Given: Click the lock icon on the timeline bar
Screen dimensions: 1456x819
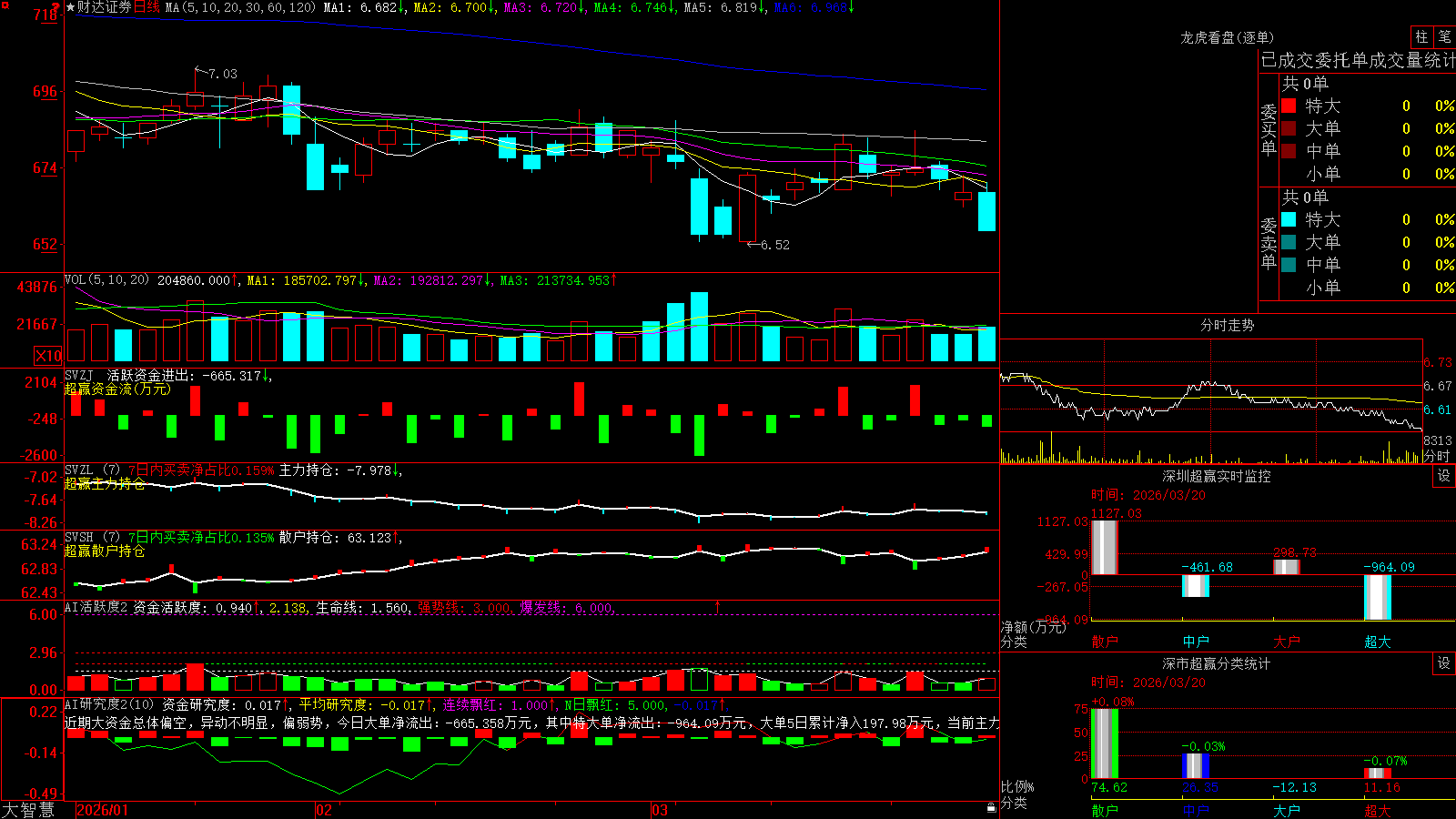Looking at the screenshot, I should (x=991, y=807).
